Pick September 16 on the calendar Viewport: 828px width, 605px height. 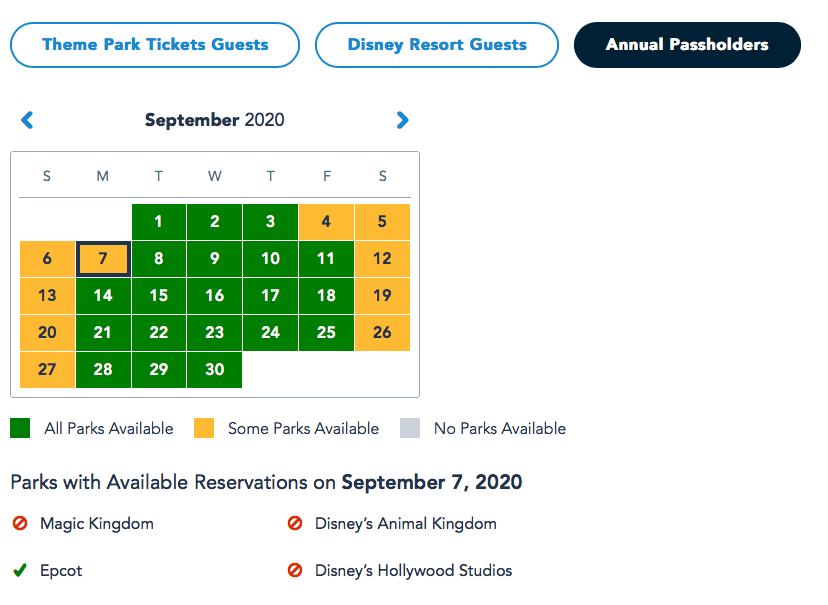click(x=214, y=296)
